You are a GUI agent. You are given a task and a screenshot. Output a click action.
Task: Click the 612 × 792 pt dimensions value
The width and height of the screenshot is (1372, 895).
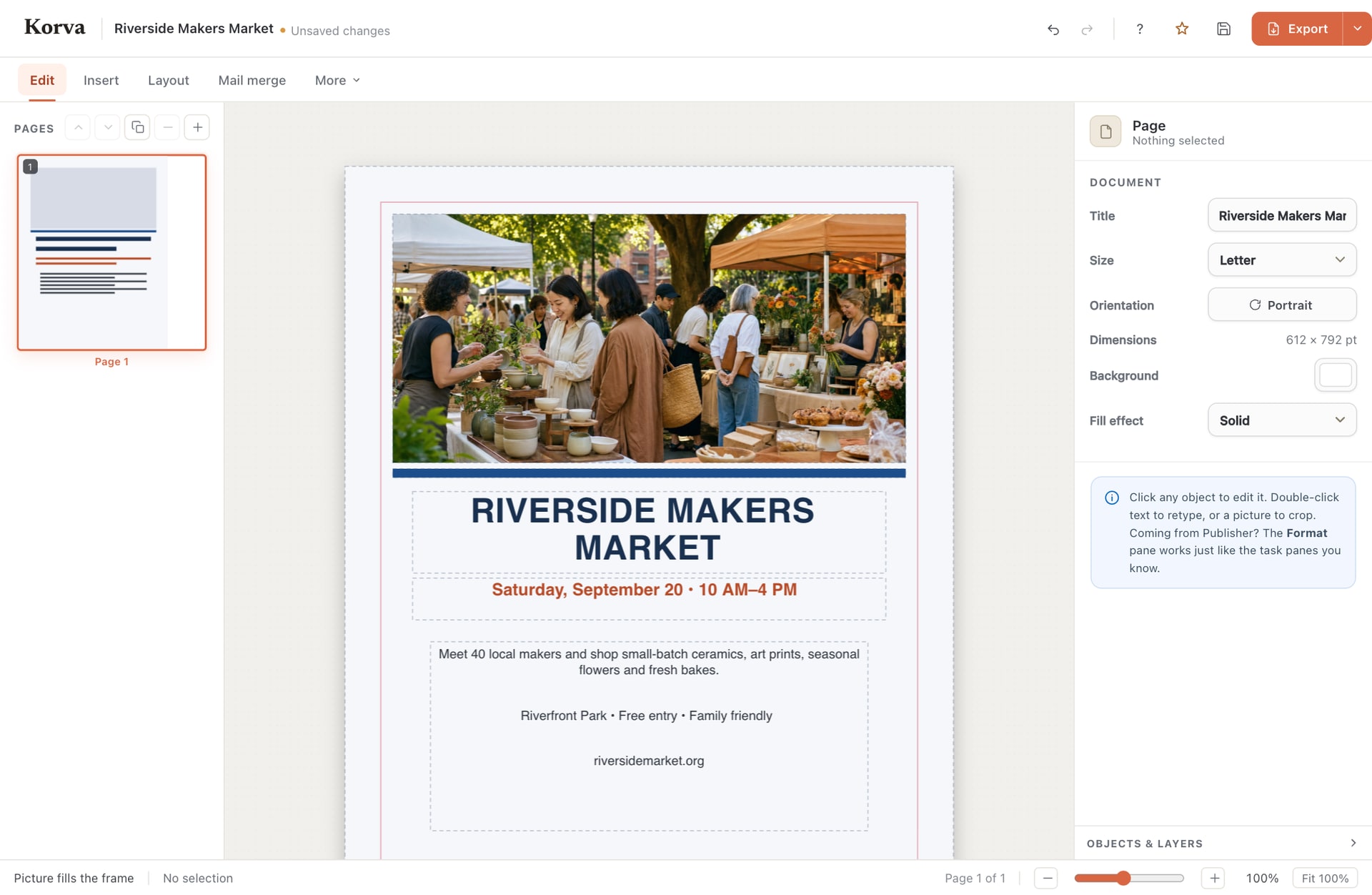tap(1321, 340)
